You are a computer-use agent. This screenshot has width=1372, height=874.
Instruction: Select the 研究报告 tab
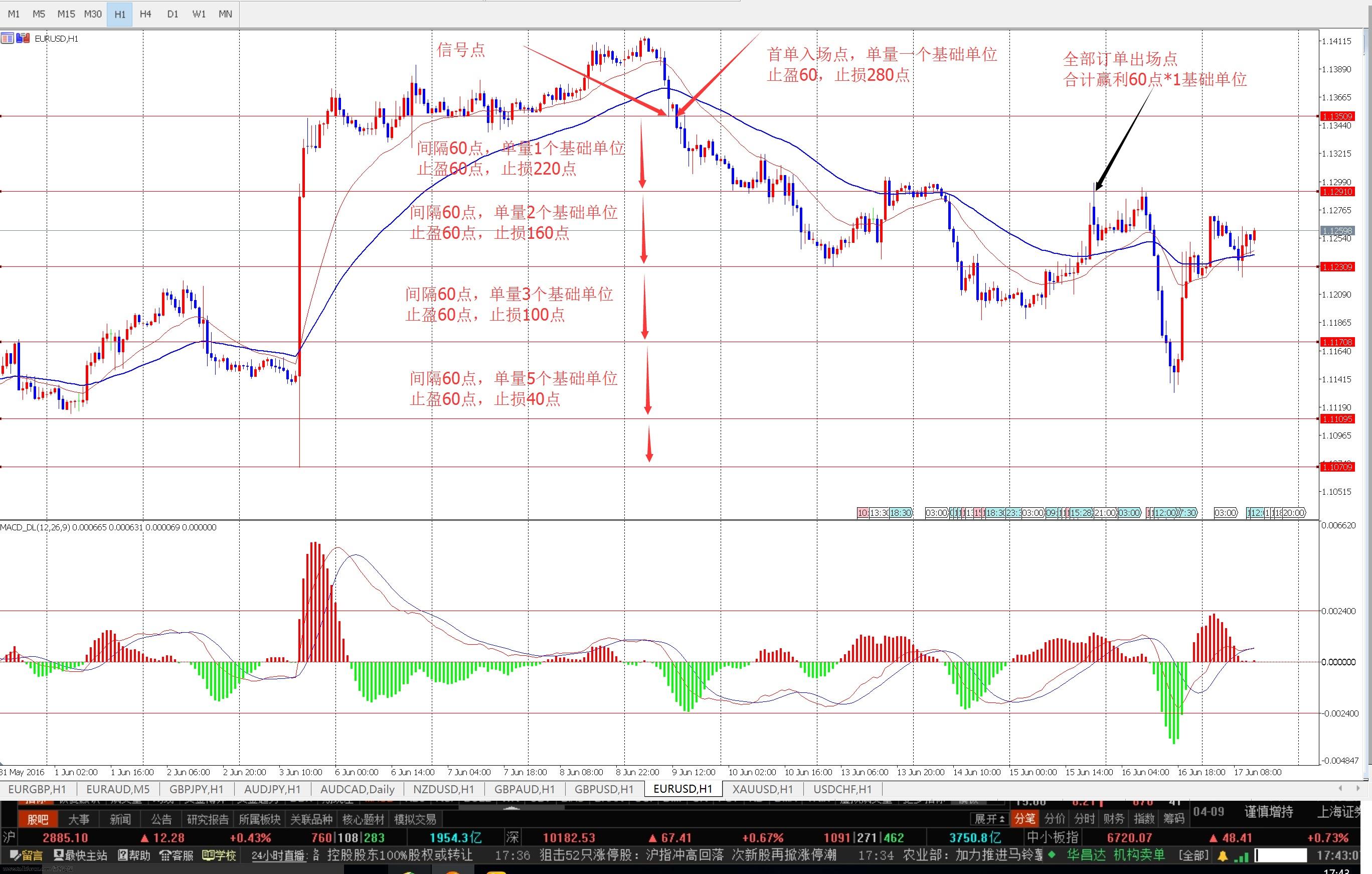[208, 819]
